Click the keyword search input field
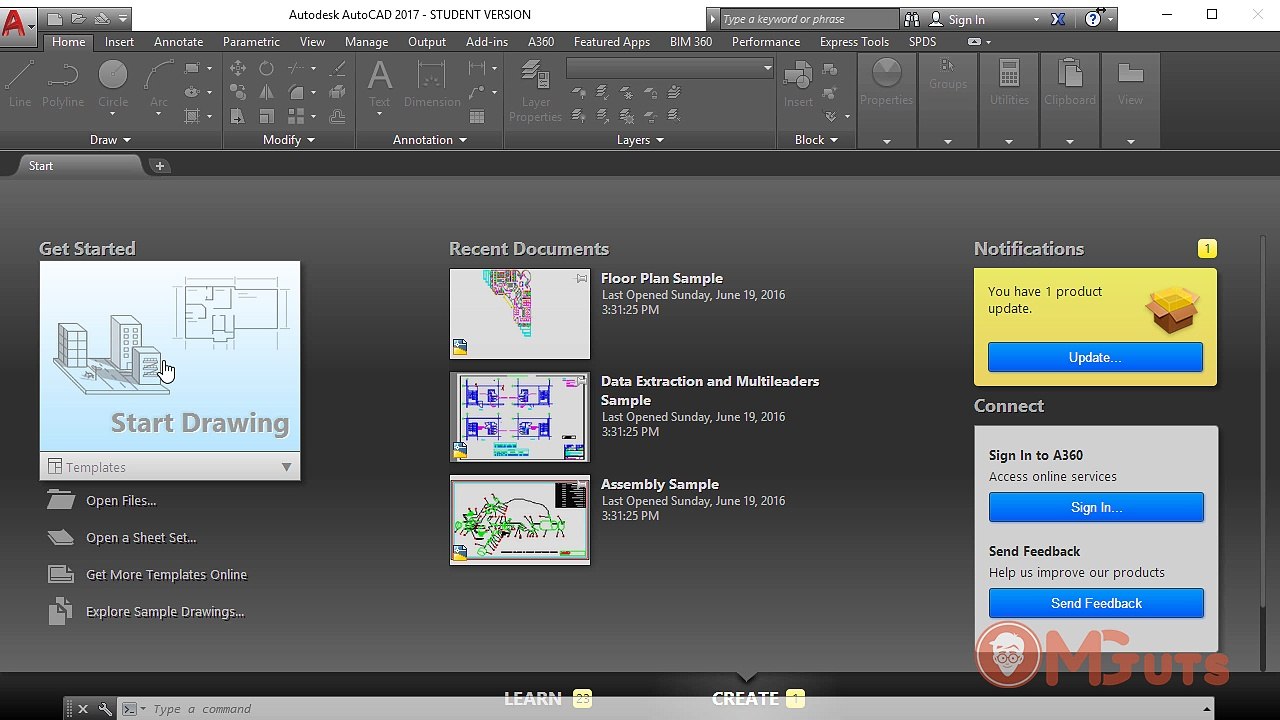Screen dimensions: 1280x720 [808, 19]
